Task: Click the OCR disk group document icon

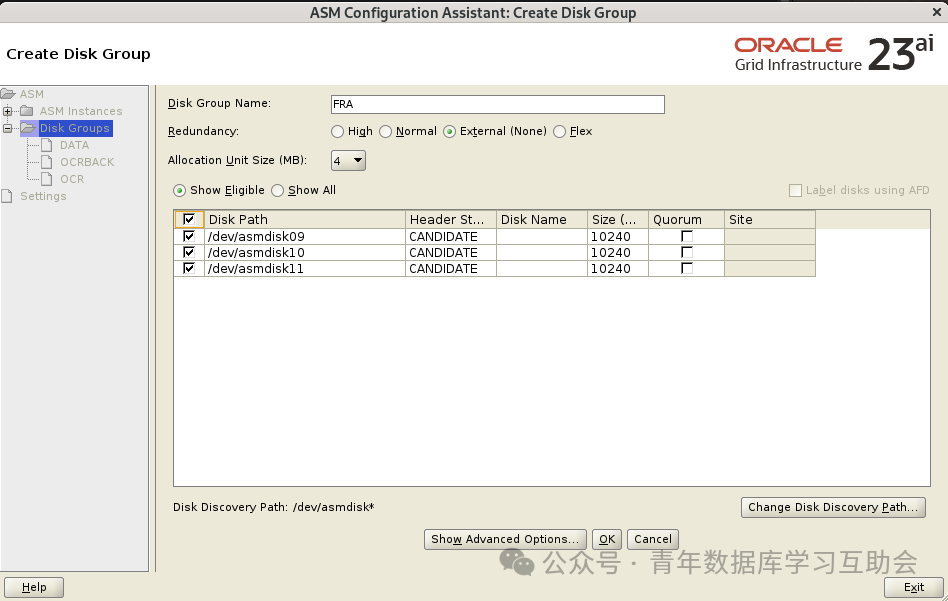Action: click(x=47, y=179)
